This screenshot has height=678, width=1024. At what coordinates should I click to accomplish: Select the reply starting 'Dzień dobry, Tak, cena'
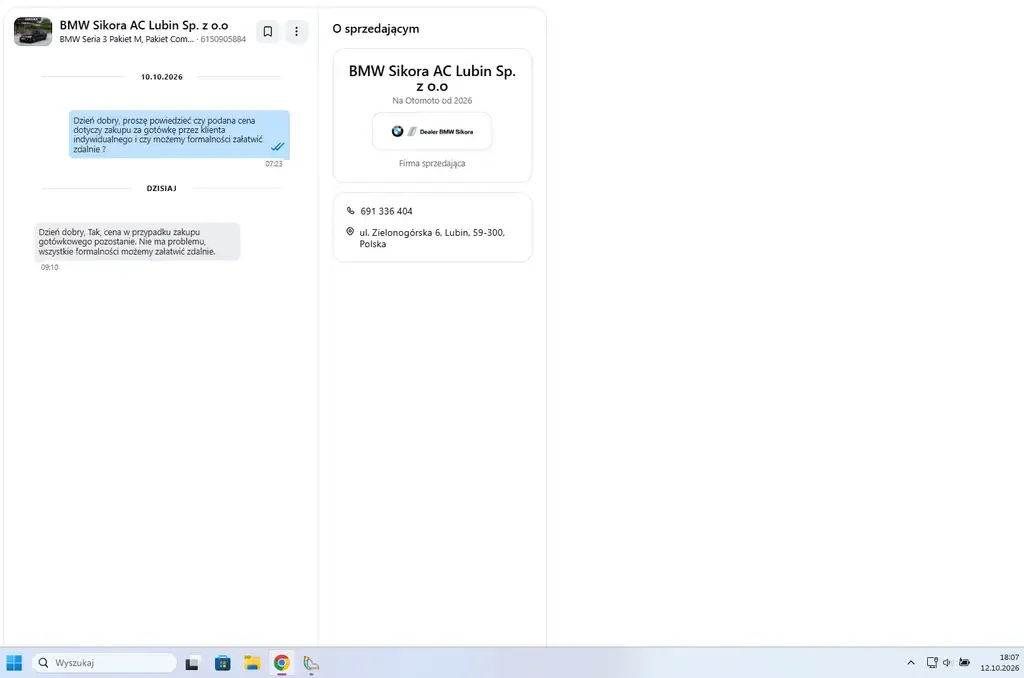(x=137, y=242)
